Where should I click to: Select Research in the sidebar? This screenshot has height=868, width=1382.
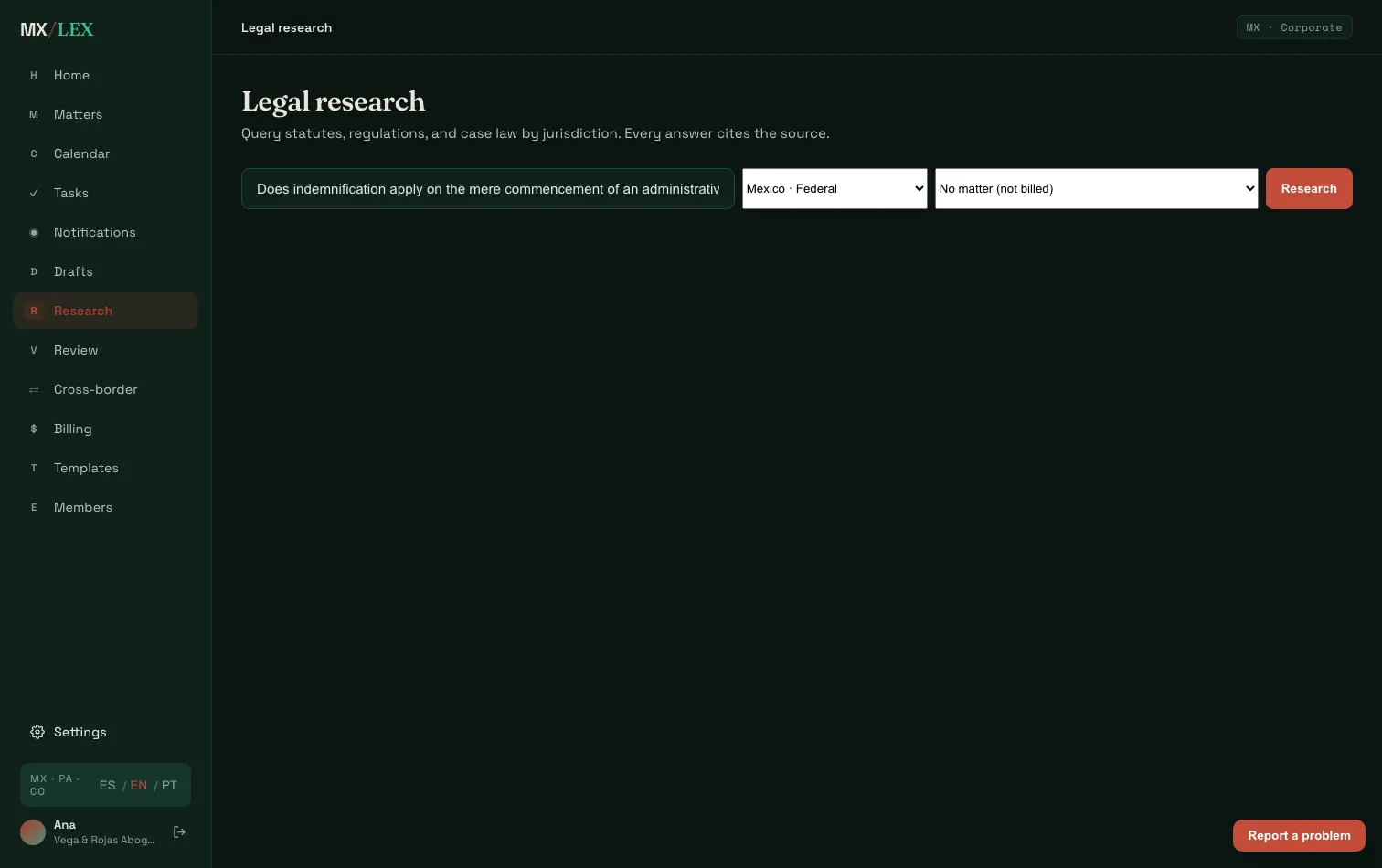tap(105, 311)
